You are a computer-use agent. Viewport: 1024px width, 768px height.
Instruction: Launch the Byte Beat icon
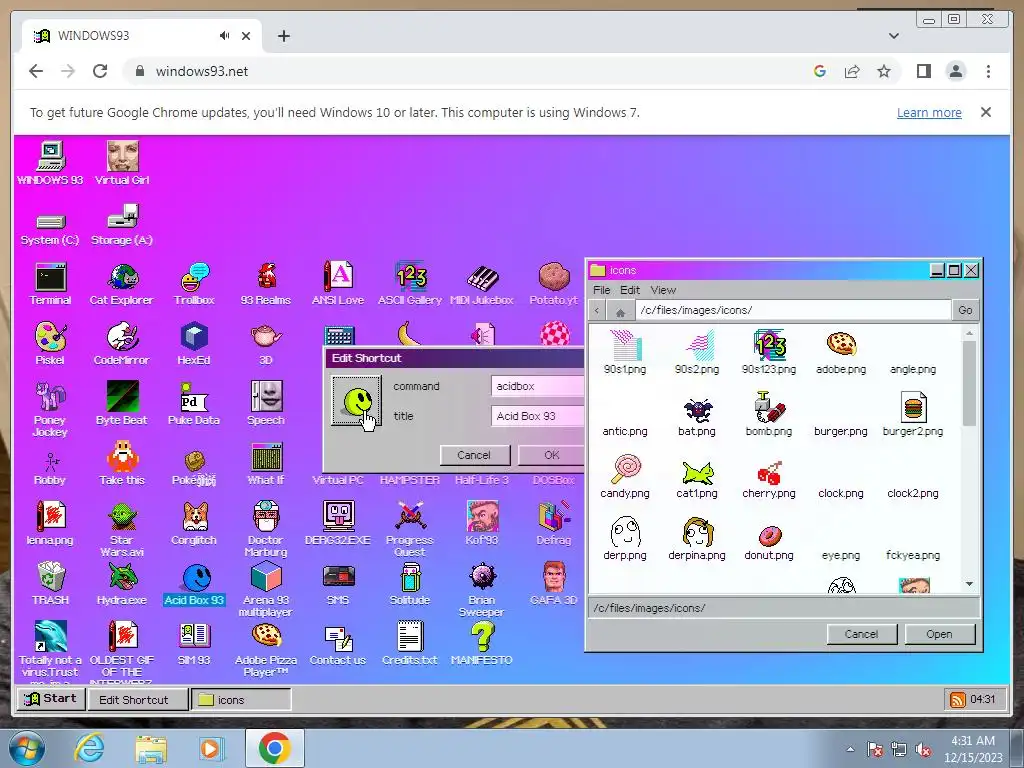(x=121, y=404)
